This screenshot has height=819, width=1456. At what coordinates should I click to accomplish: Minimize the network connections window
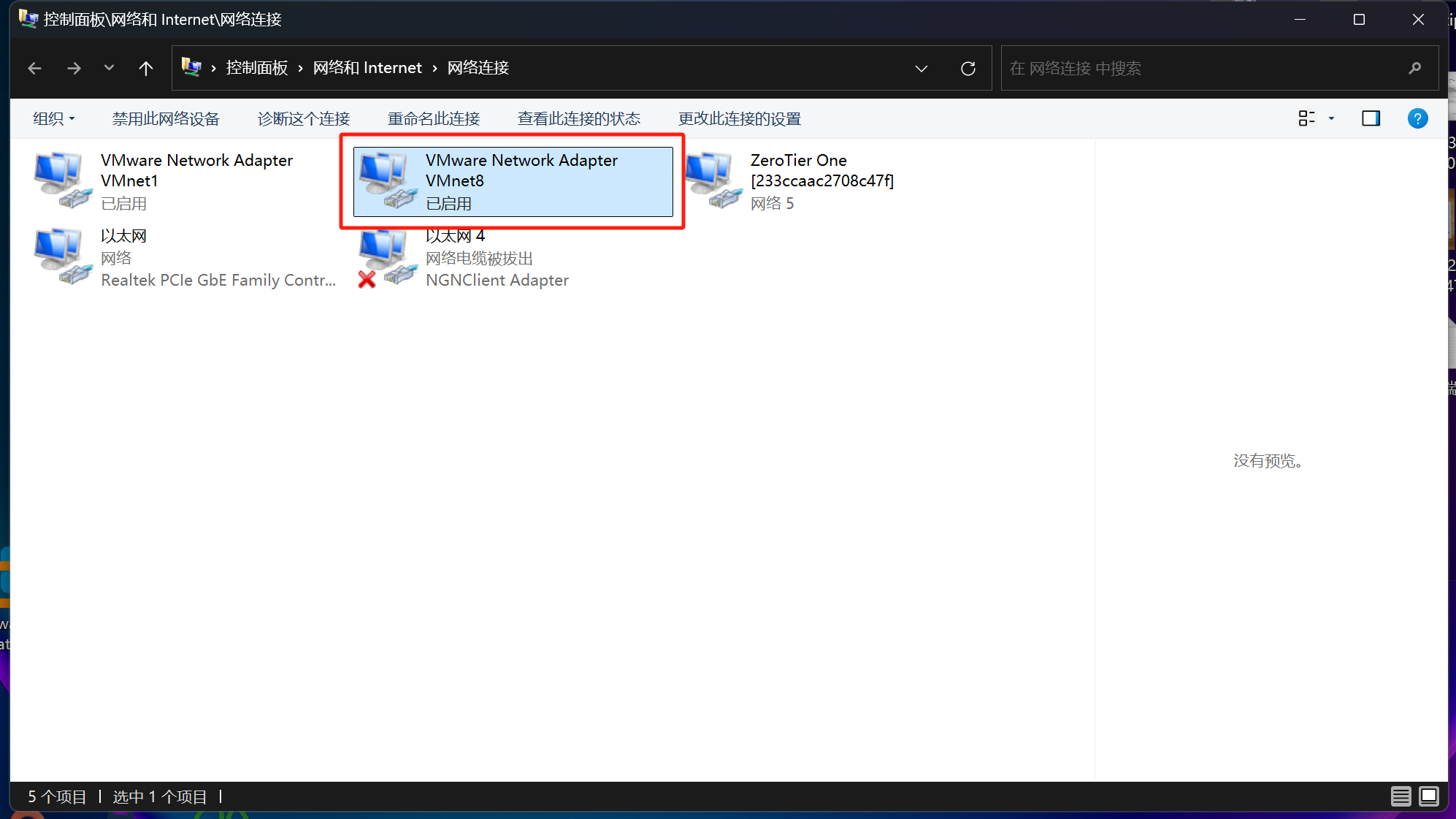(1300, 19)
